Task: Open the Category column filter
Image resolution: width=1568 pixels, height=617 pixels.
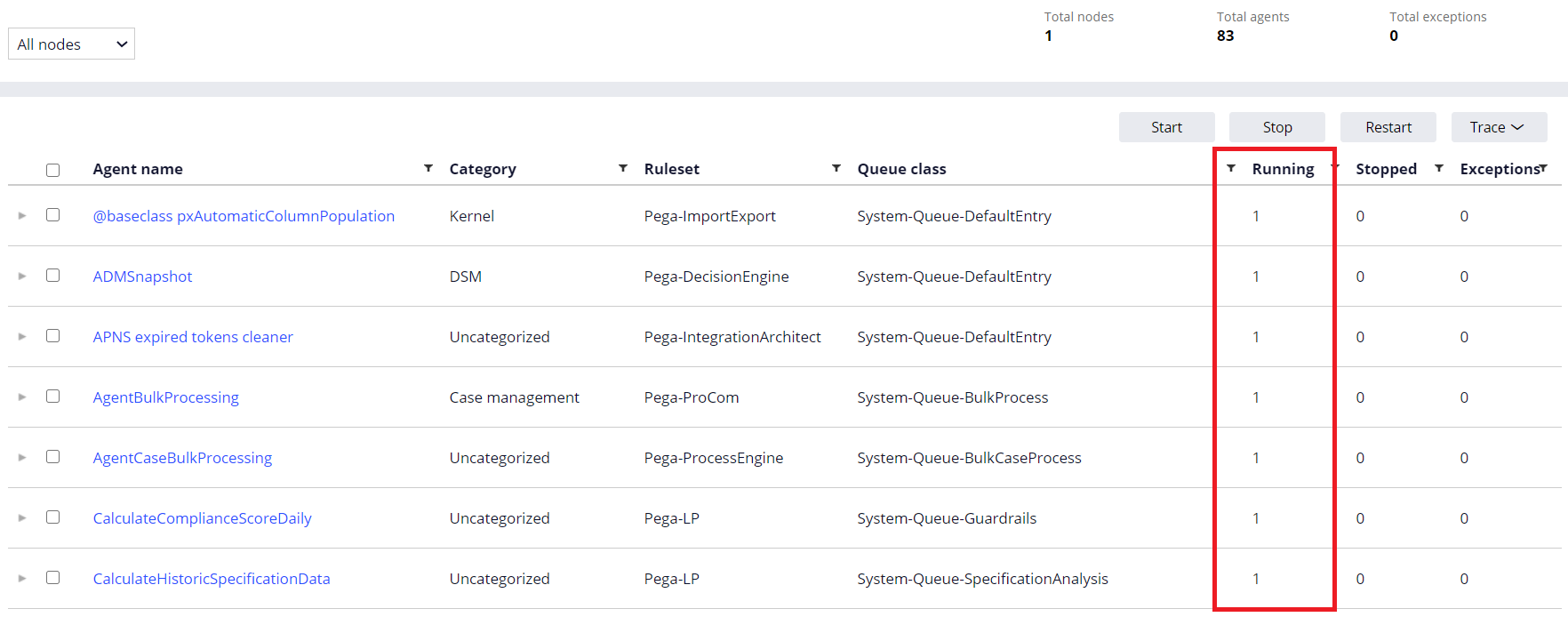Action: pos(623,168)
